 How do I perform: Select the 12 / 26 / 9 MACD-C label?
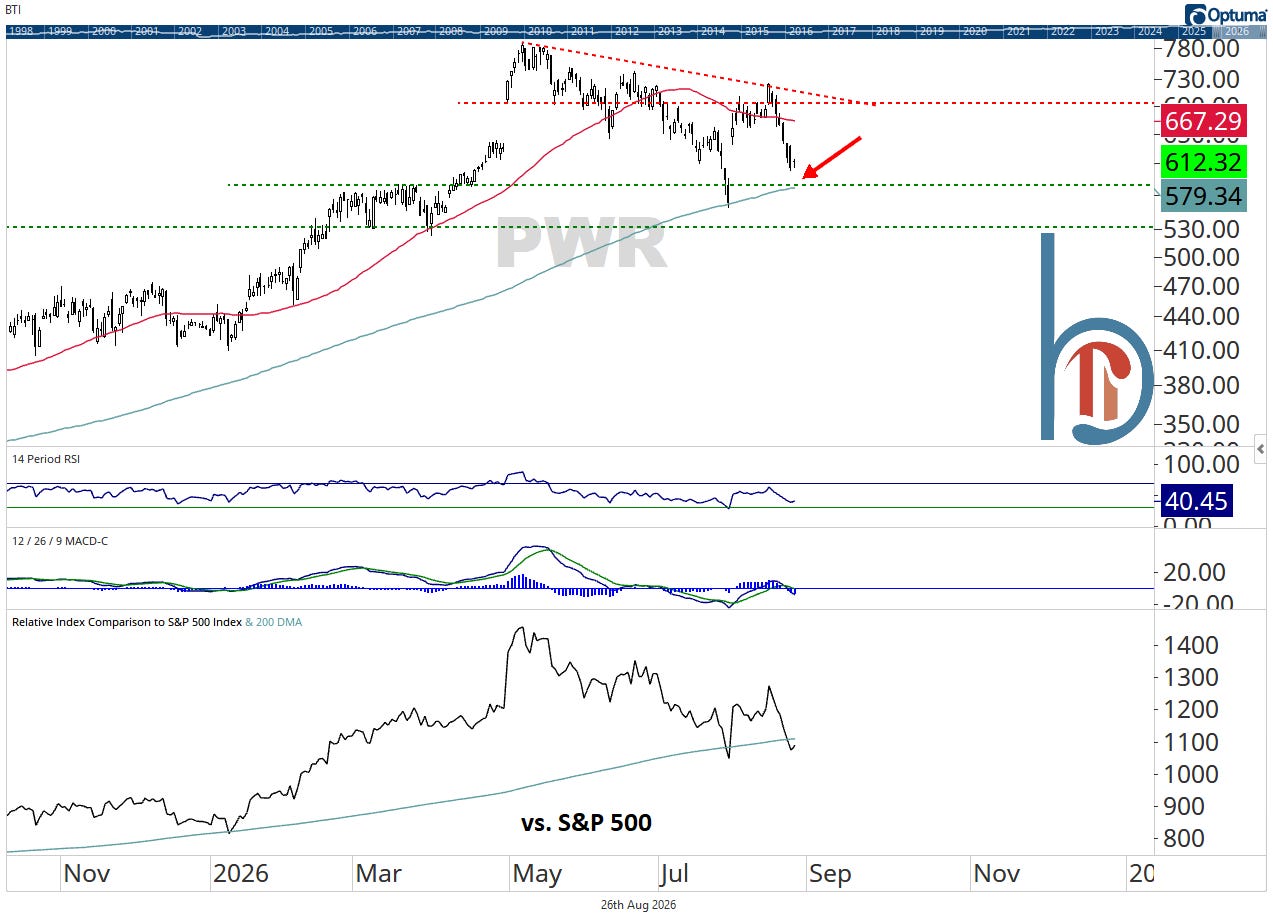(60, 540)
